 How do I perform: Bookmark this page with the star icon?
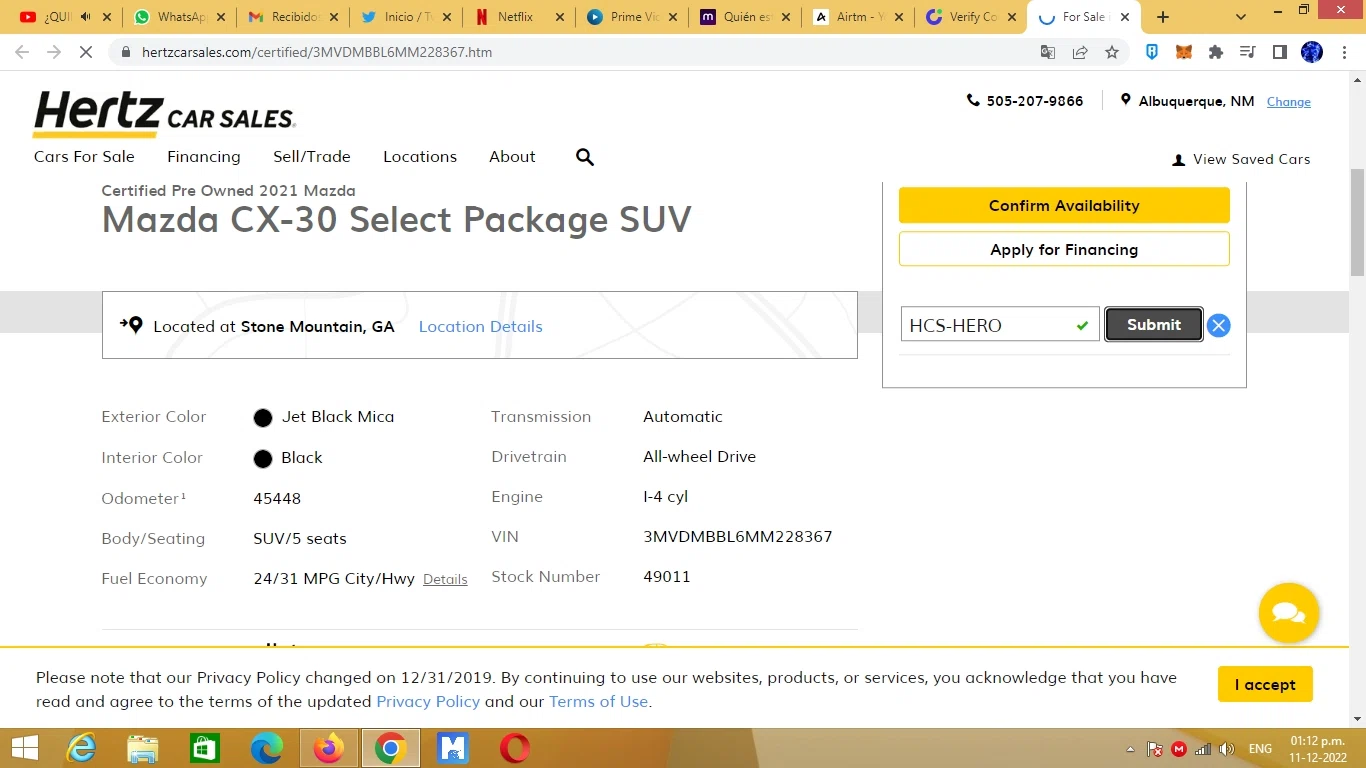click(1112, 52)
